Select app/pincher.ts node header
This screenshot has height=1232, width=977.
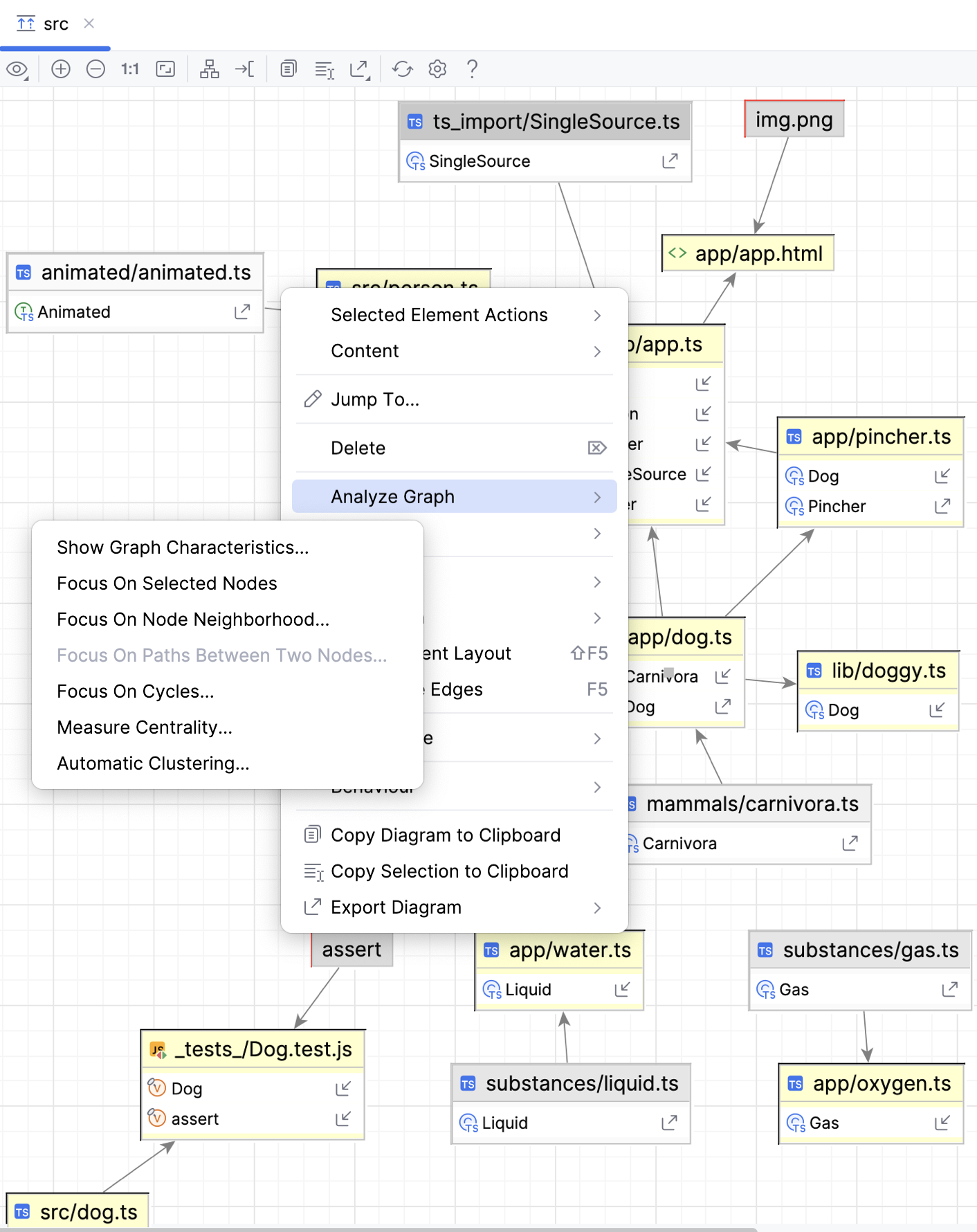coord(870,437)
